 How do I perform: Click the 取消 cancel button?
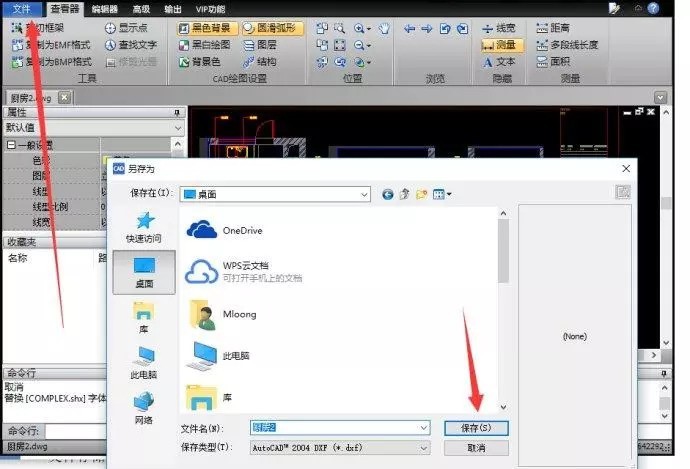pyautogui.click(x=476, y=448)
